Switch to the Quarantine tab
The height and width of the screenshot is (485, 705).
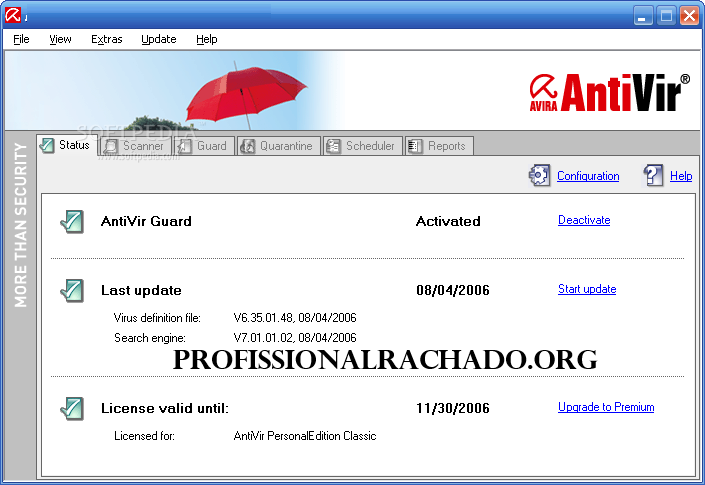coord(279,146)
